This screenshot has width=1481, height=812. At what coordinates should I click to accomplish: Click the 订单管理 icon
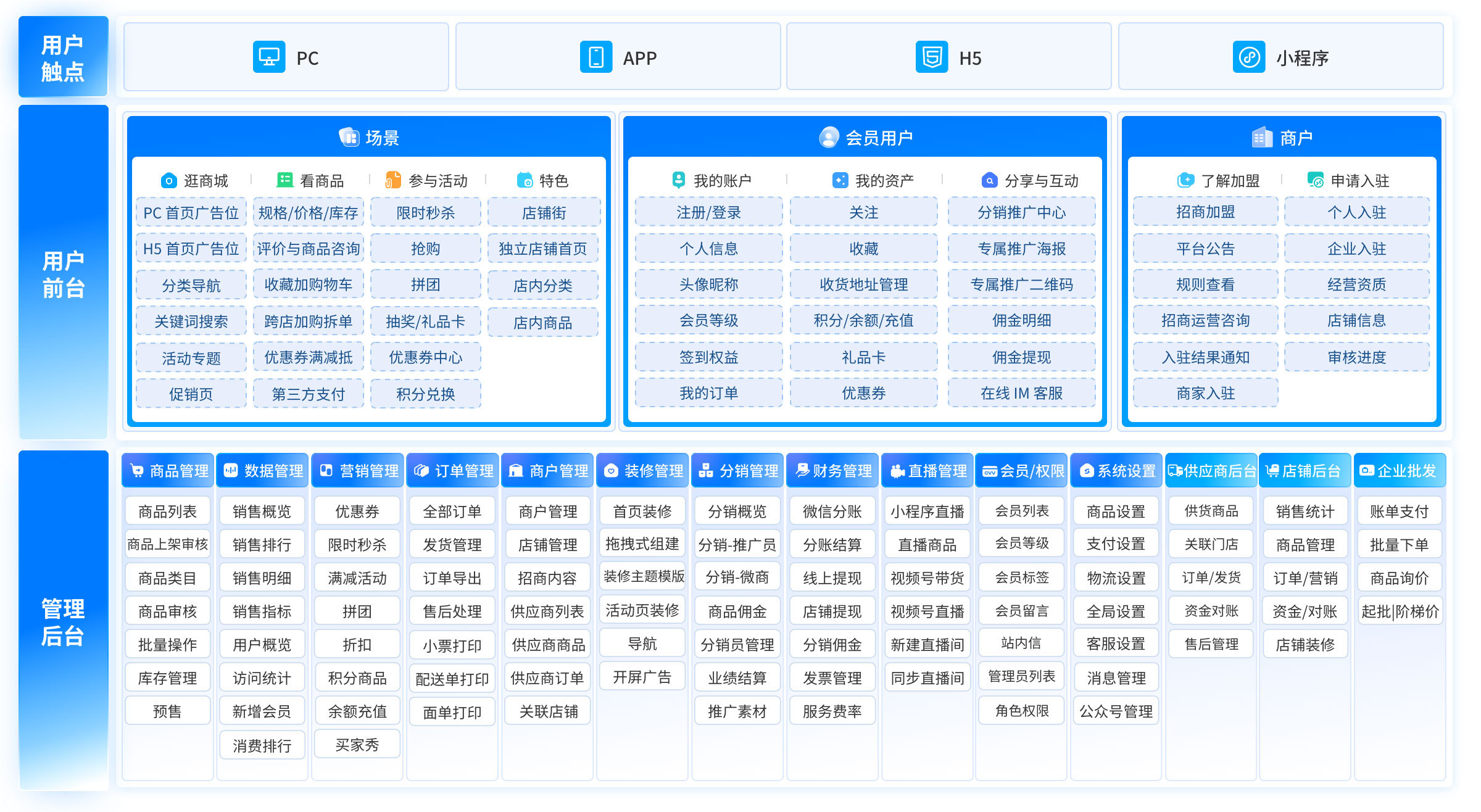[421, 470]
